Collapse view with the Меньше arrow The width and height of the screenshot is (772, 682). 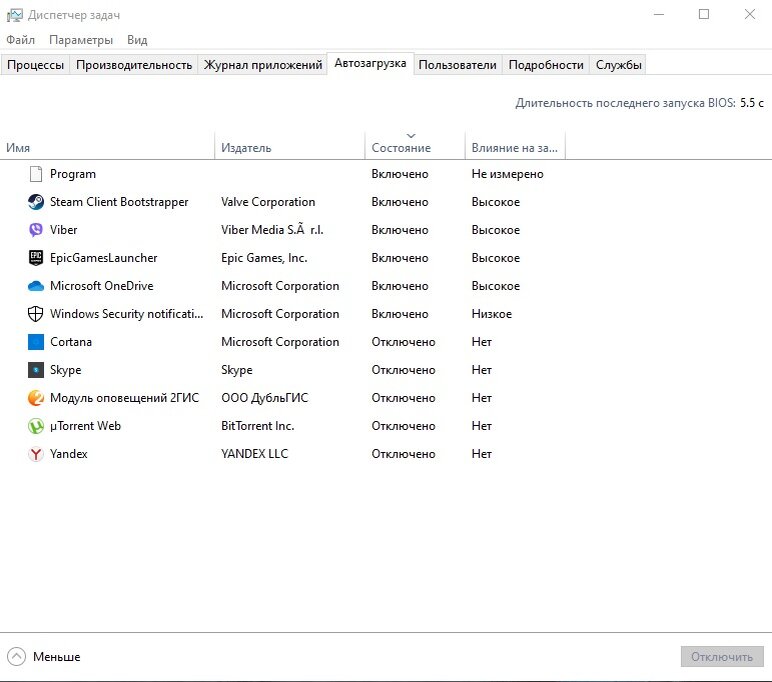(x=16, y=656)
